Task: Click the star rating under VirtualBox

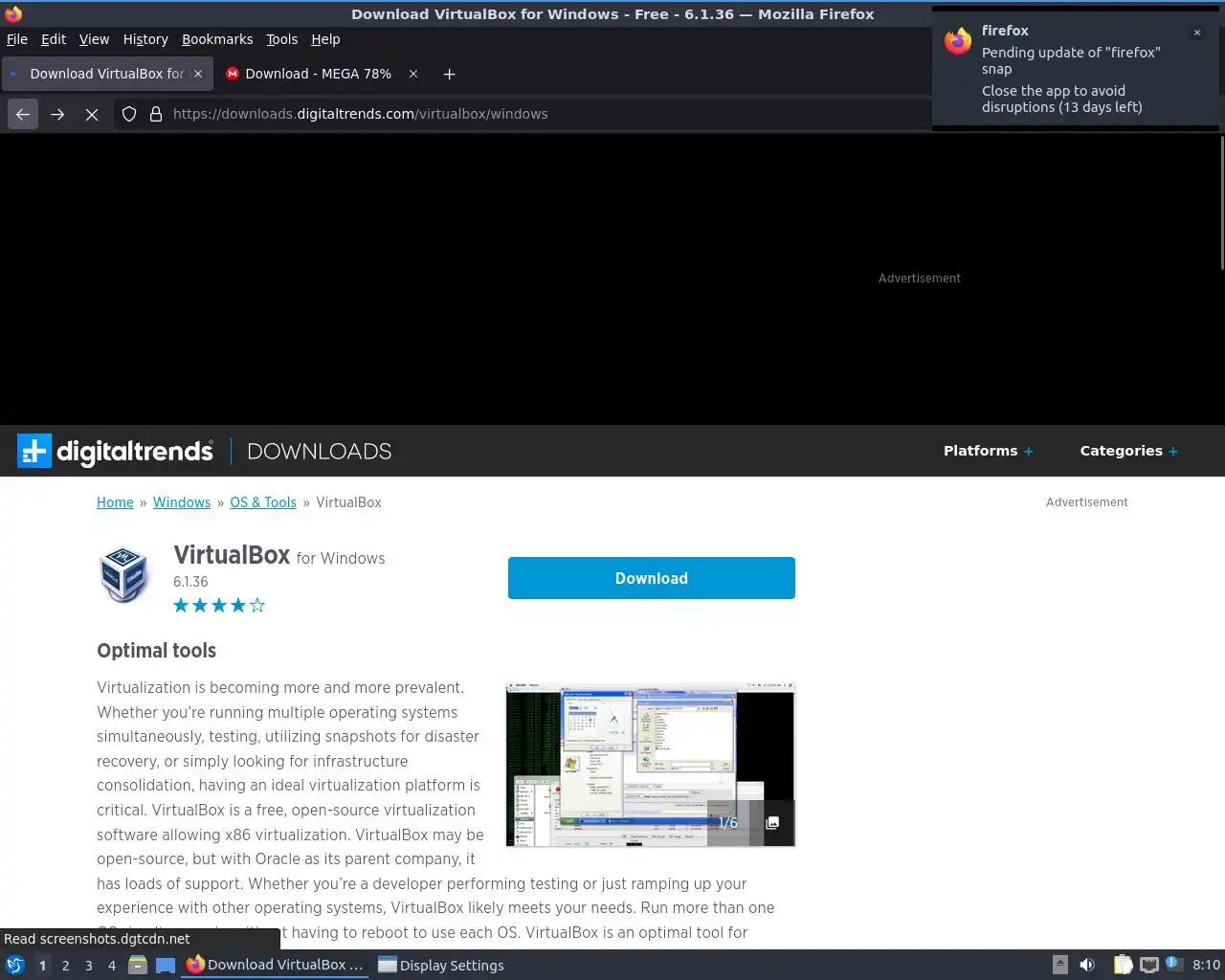Action: tap(219, 605)
